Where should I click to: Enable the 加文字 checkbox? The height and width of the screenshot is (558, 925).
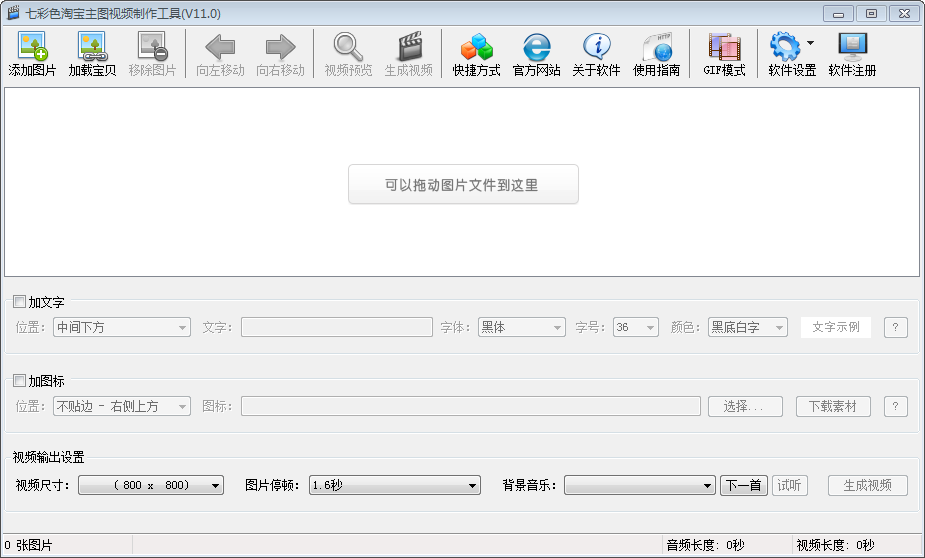click(x=19, y=301)
